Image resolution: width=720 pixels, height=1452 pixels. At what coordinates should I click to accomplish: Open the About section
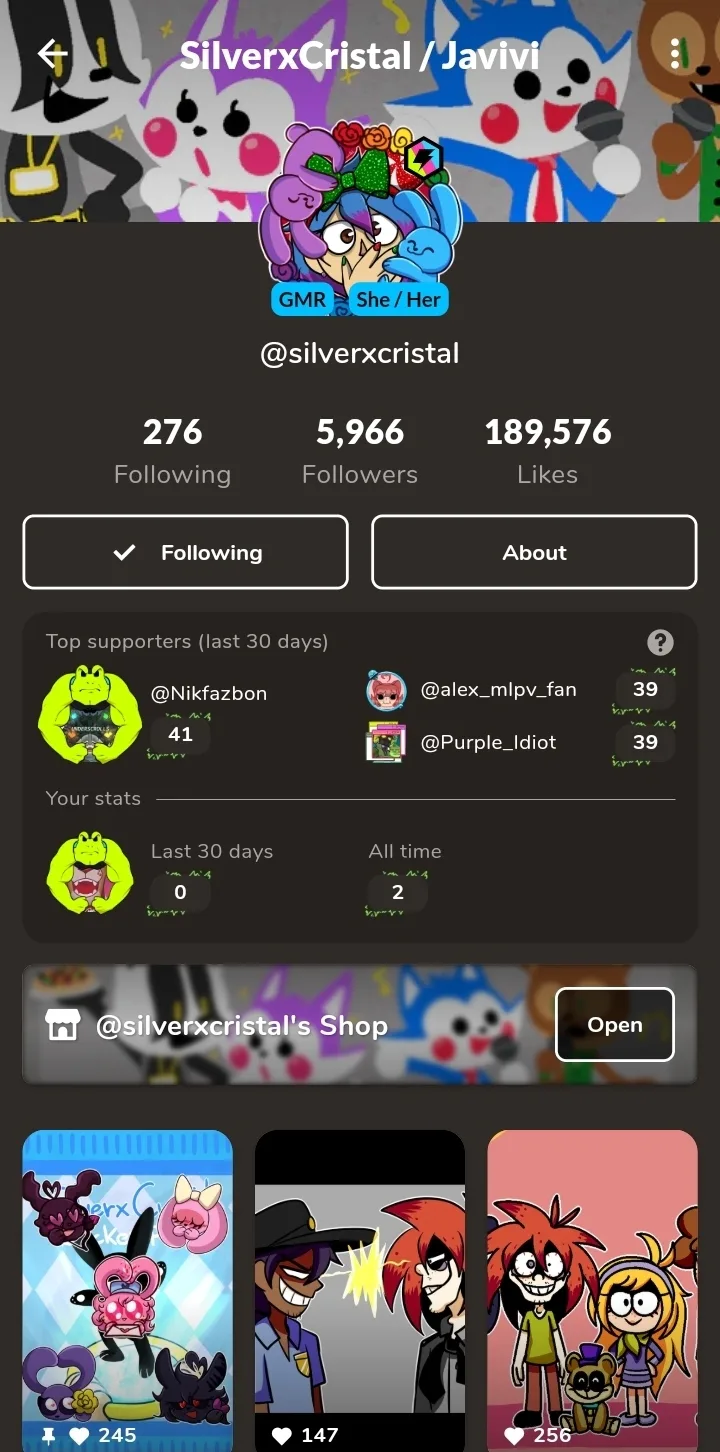[x=534, y=552]
